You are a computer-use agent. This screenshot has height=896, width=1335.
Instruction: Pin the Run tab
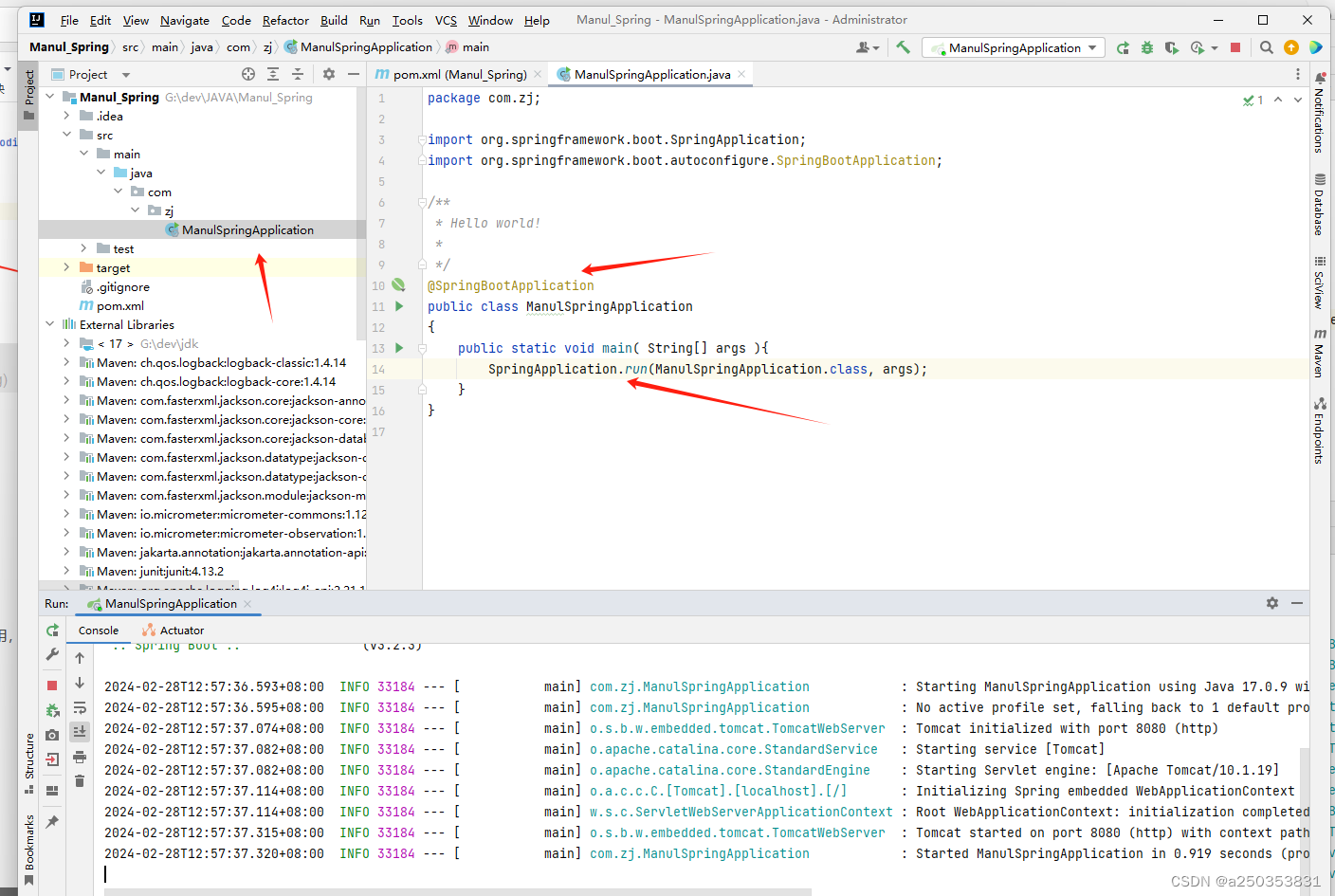(52, 821)
